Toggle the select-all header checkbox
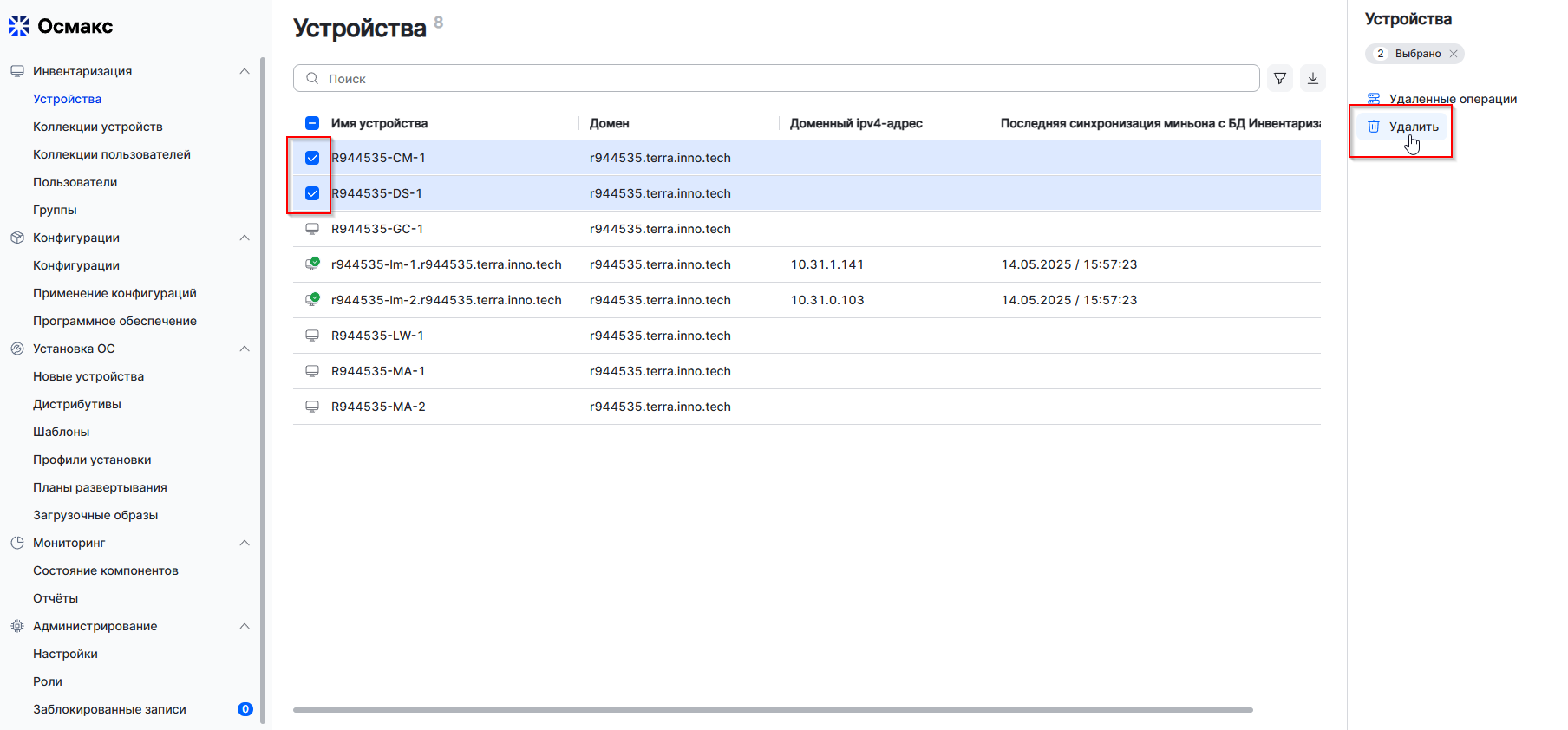 [x=312, y=123]
